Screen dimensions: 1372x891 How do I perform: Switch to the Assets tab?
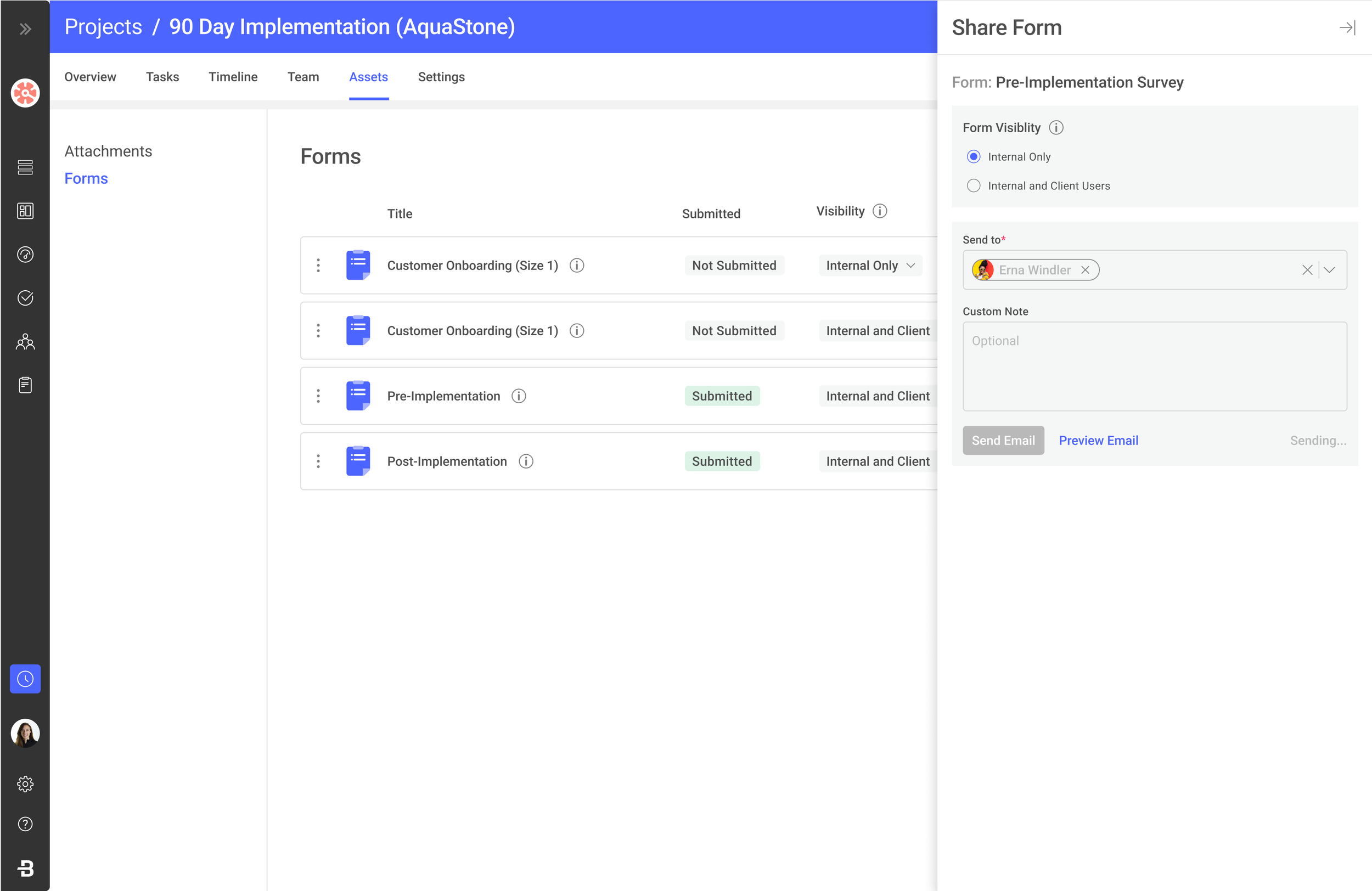[368, 77]
